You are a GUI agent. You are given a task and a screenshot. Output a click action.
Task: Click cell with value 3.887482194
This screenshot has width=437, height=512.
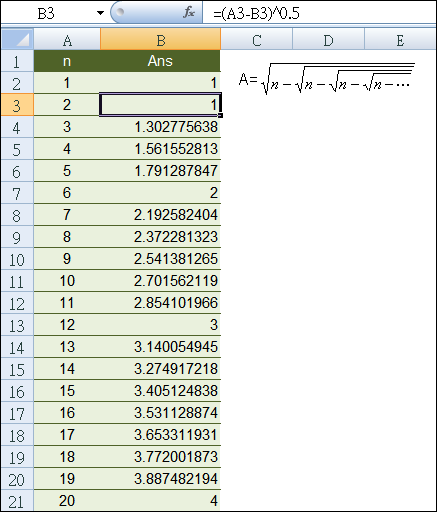(160, 479)
